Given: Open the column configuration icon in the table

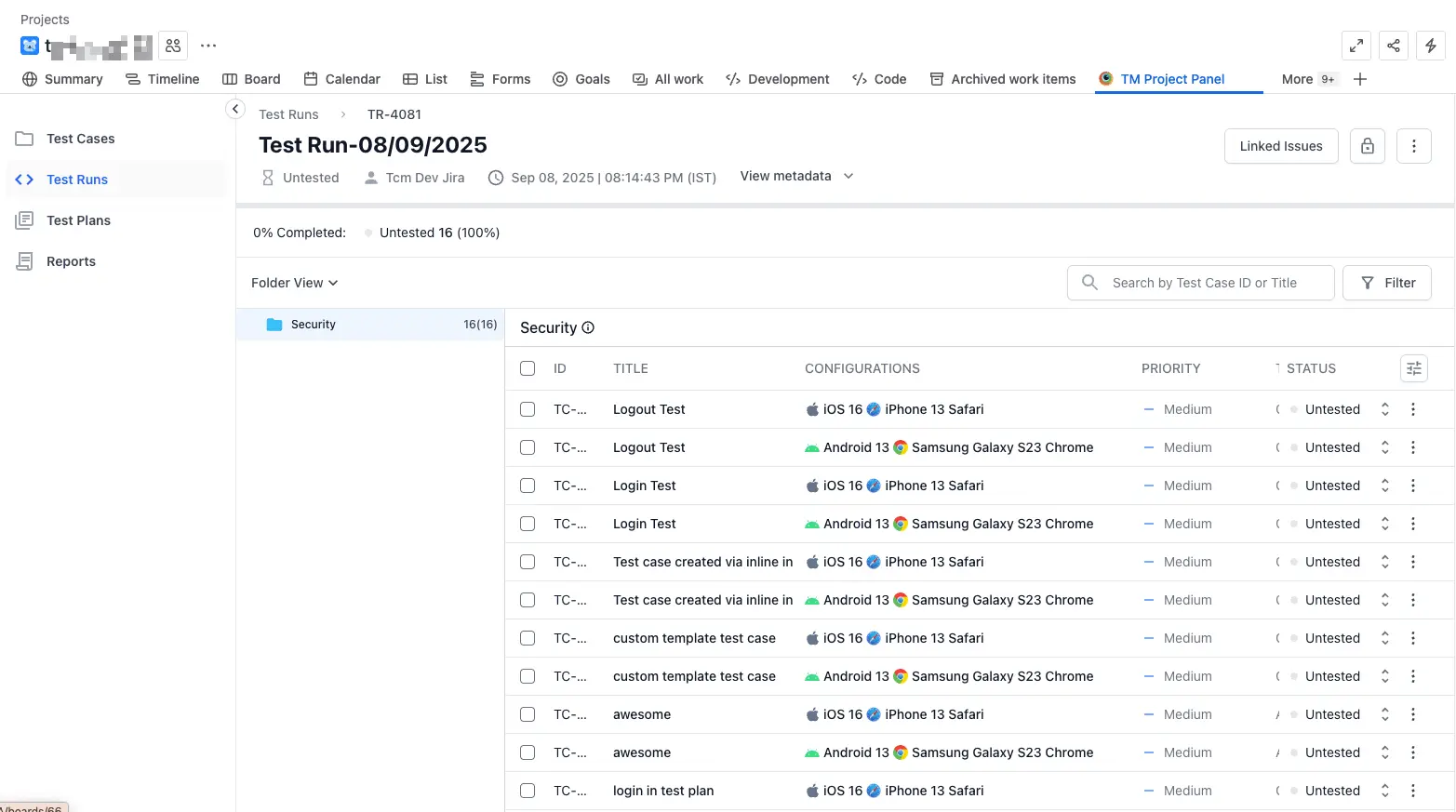Looking at the screenshot, I should [x=1414, y=368].
